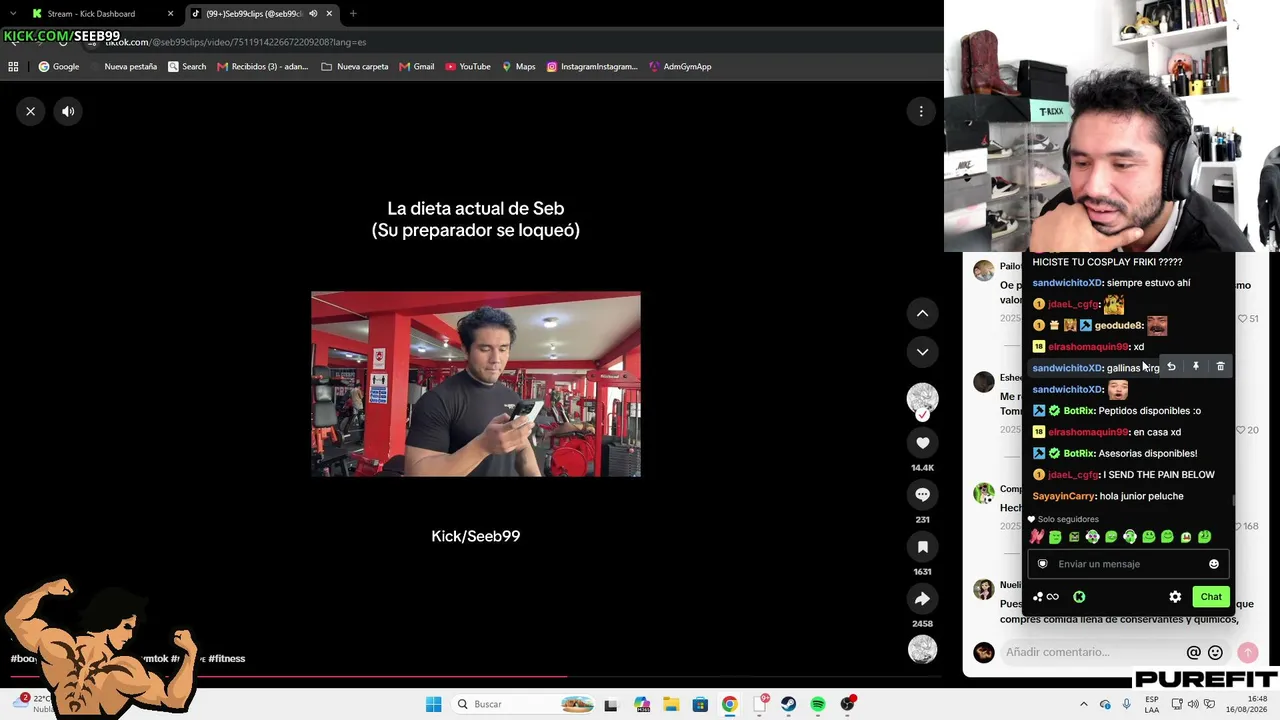Share the video with the arrow icon
The height and width of the screenshot is (720, 1280).
tap(922, 599)
